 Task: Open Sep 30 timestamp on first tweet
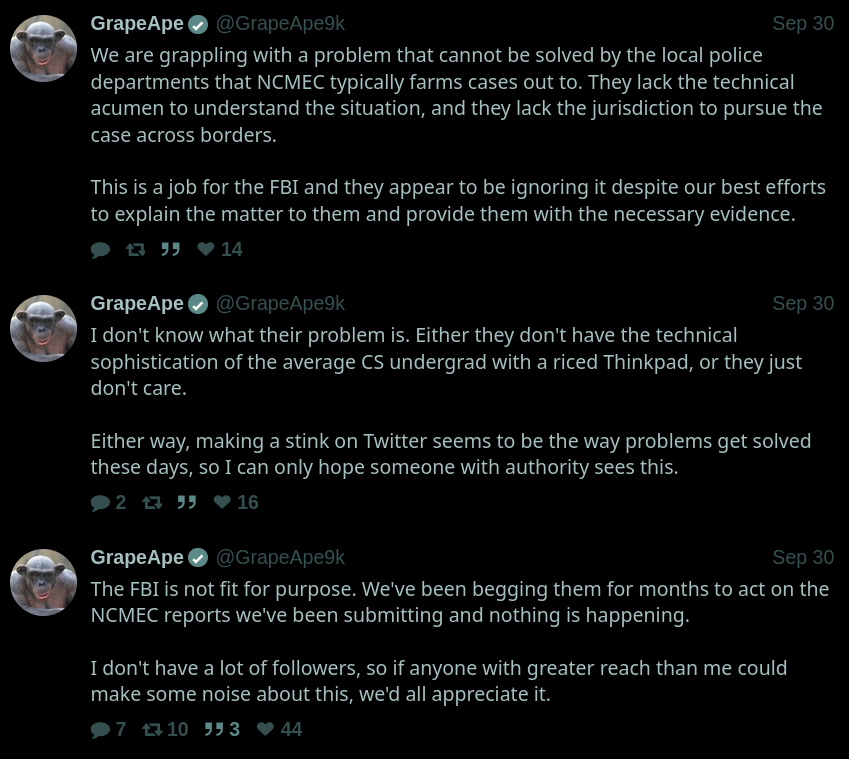click(x=803, y=24)
